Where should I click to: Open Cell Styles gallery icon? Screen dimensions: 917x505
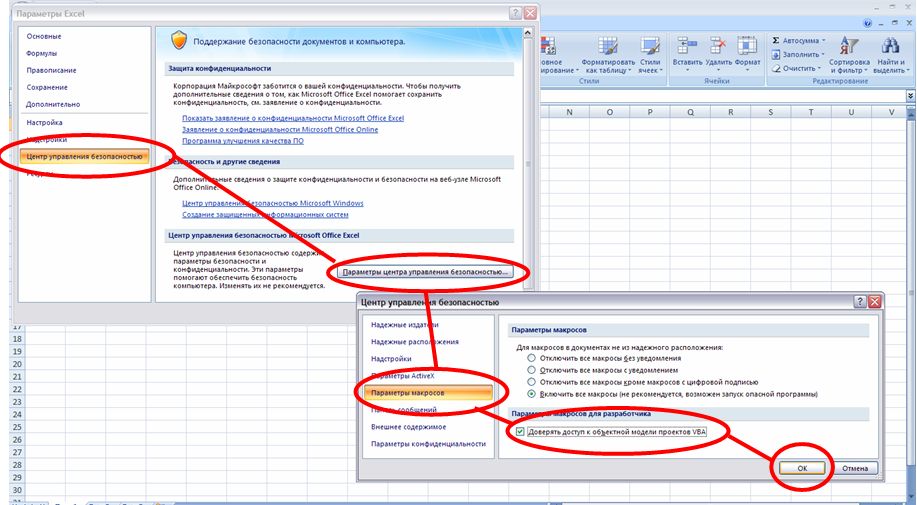point(650,46)
